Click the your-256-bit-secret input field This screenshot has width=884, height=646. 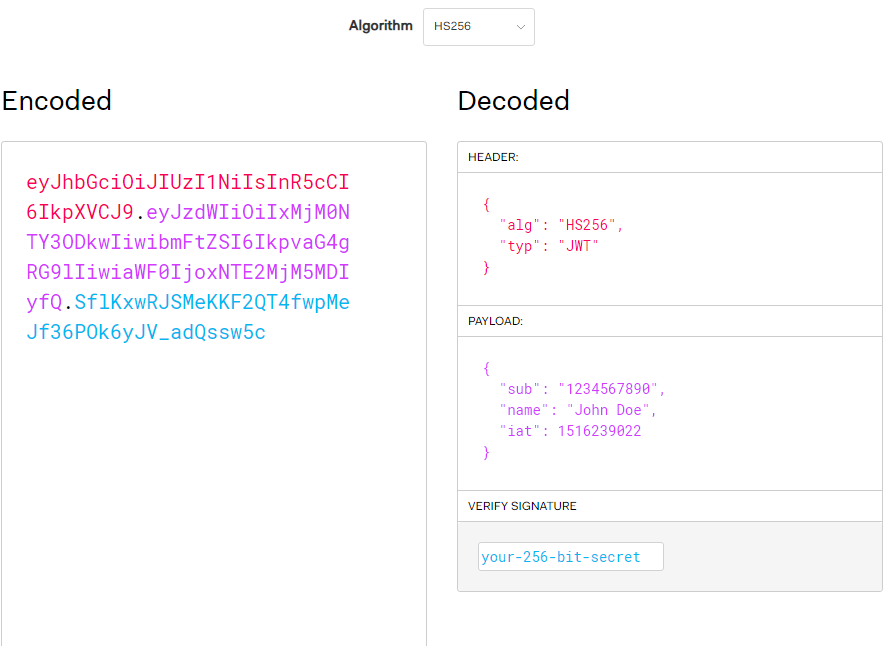pyautogui.click(x=571, y=557)
